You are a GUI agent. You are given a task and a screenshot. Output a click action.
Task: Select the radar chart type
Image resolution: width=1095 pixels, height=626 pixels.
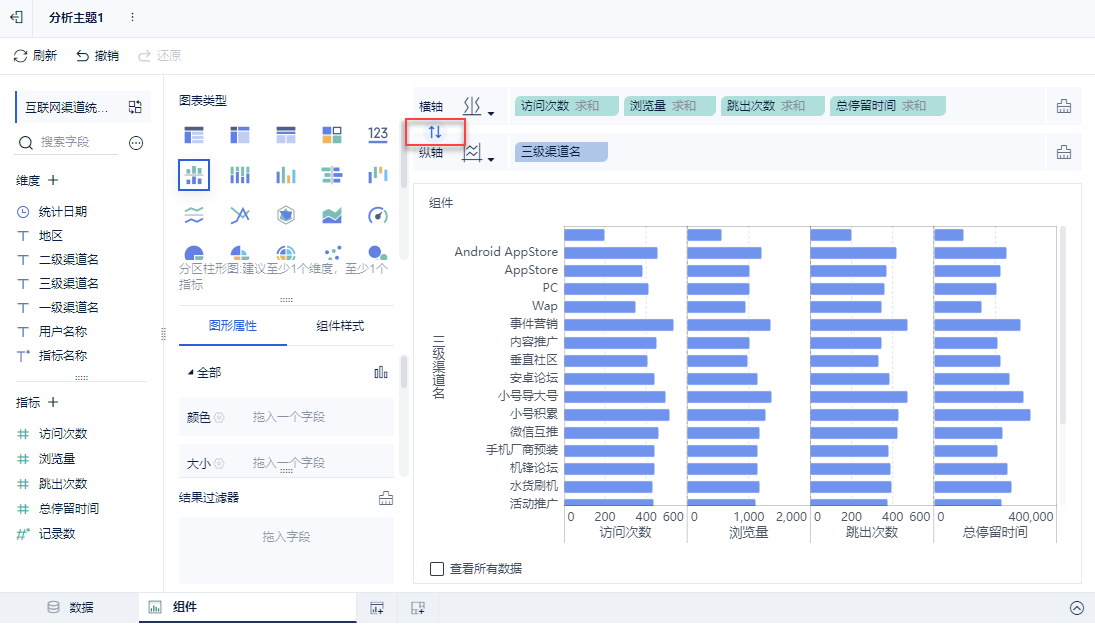(286, 215)
